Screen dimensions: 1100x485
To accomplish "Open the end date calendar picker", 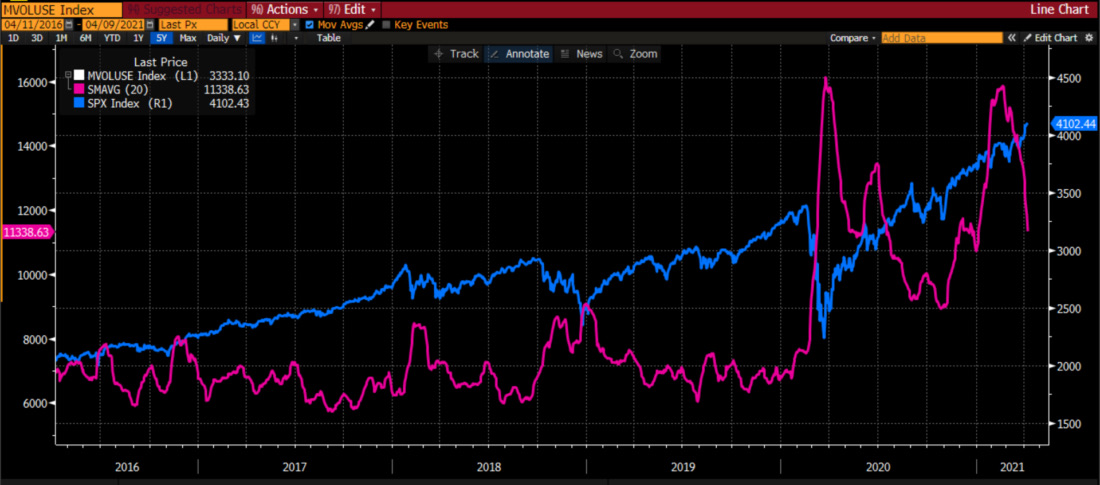I will point(149,25).
